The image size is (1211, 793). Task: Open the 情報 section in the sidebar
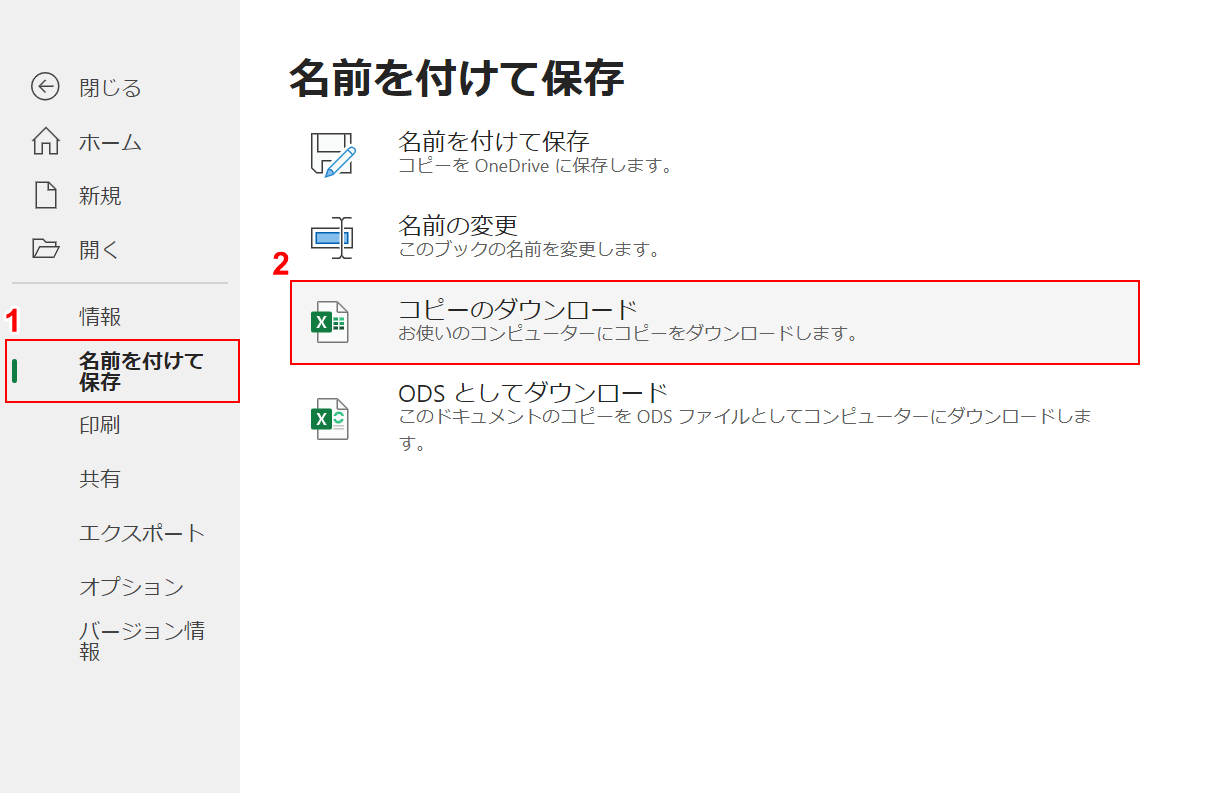click(100, 317)
